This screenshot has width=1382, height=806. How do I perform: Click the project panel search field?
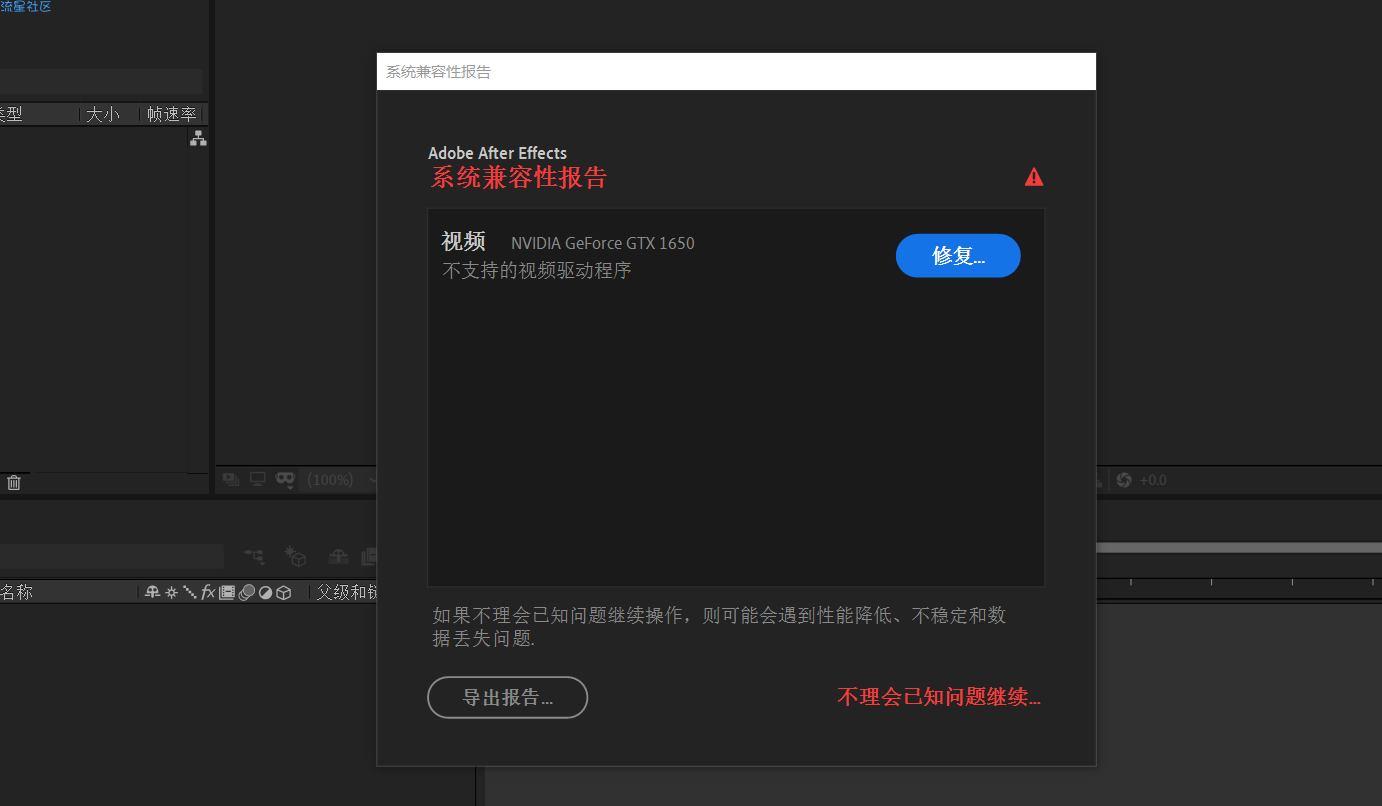[101, 81]
